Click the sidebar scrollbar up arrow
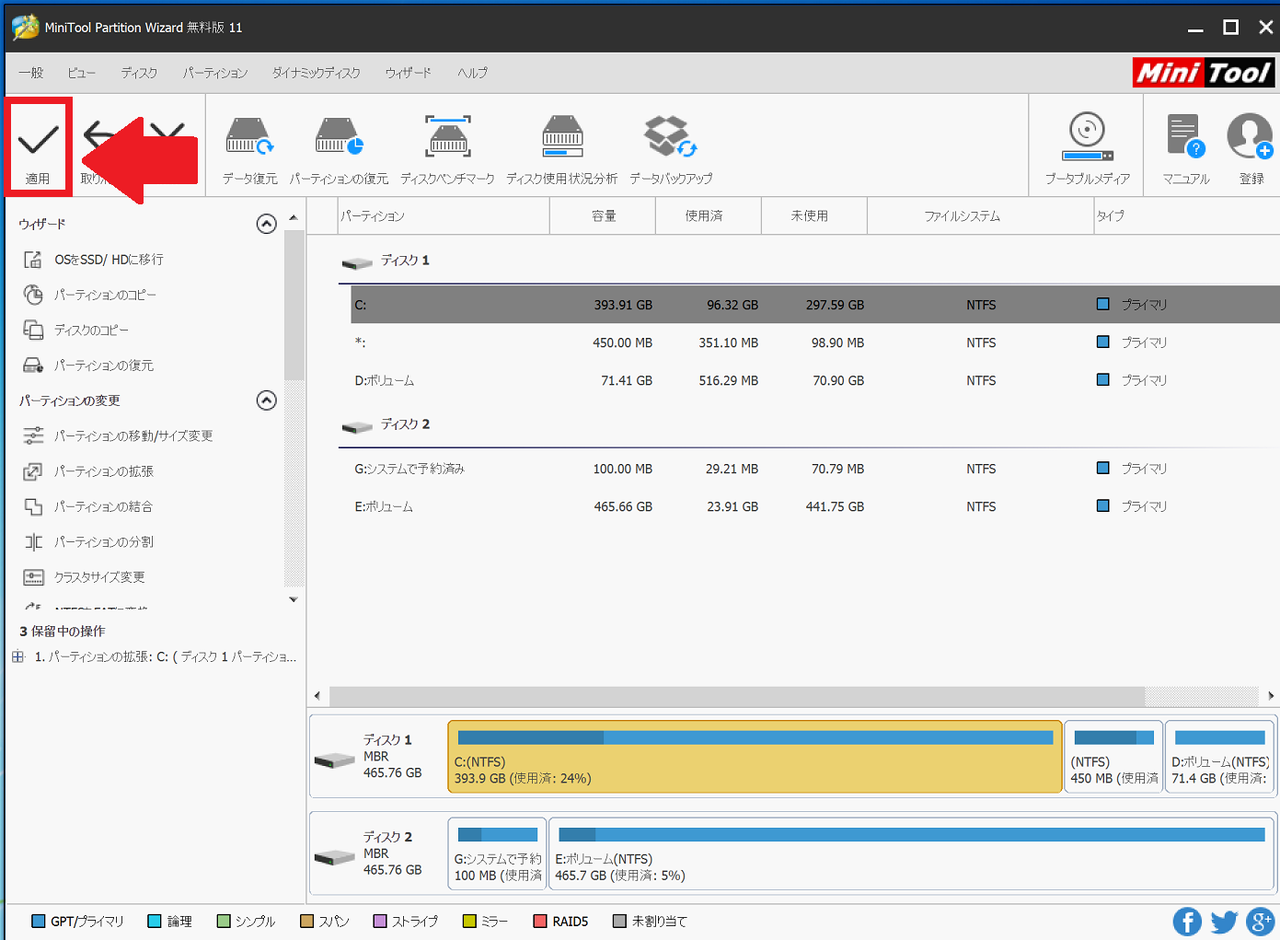 click(x=293, y=217)
